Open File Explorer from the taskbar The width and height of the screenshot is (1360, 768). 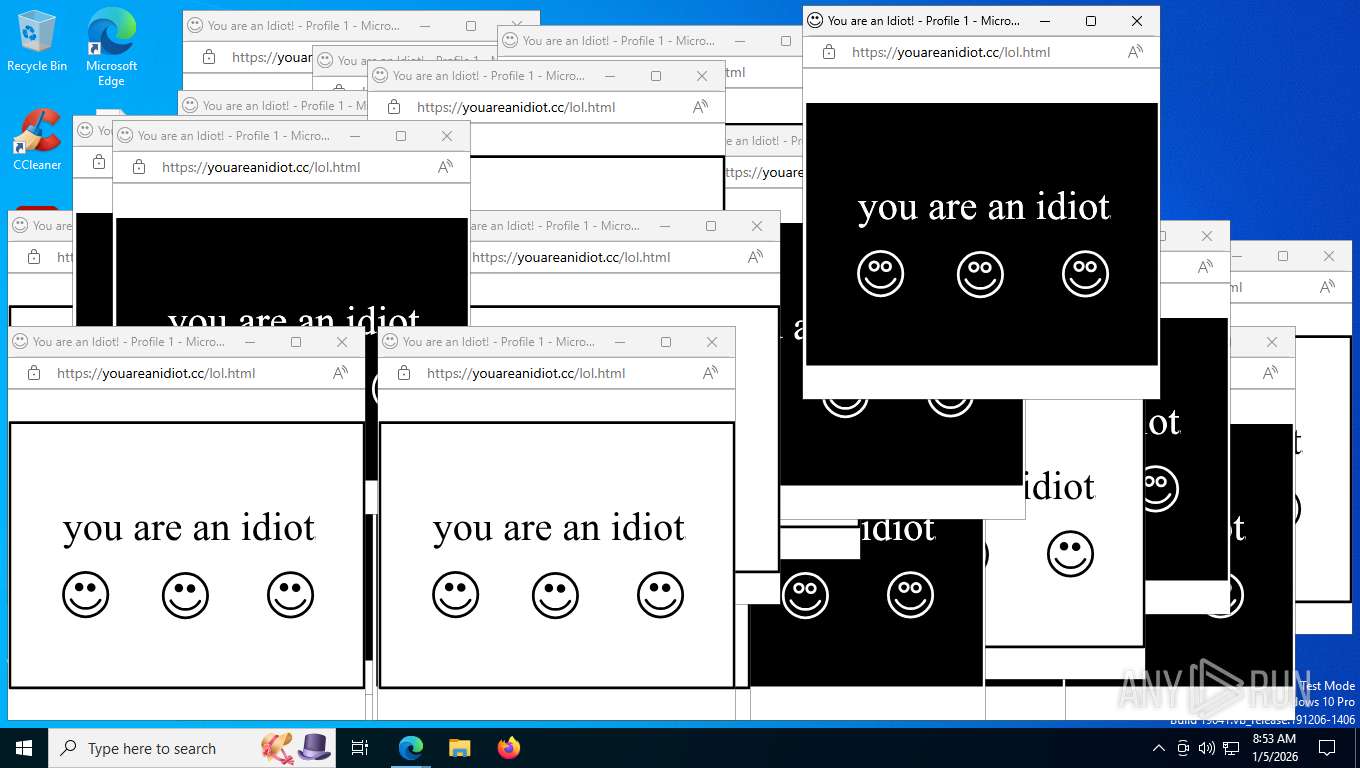coord(459,748)
